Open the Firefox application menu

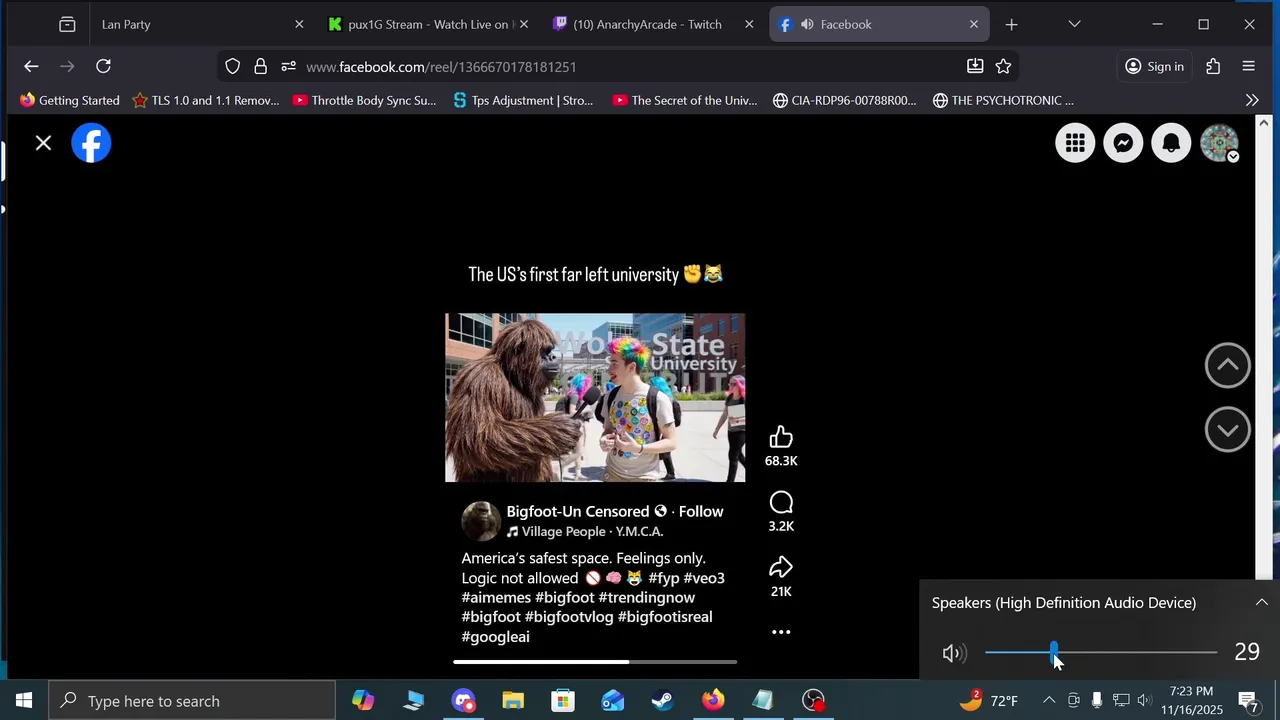click(x=1248, y=66)
